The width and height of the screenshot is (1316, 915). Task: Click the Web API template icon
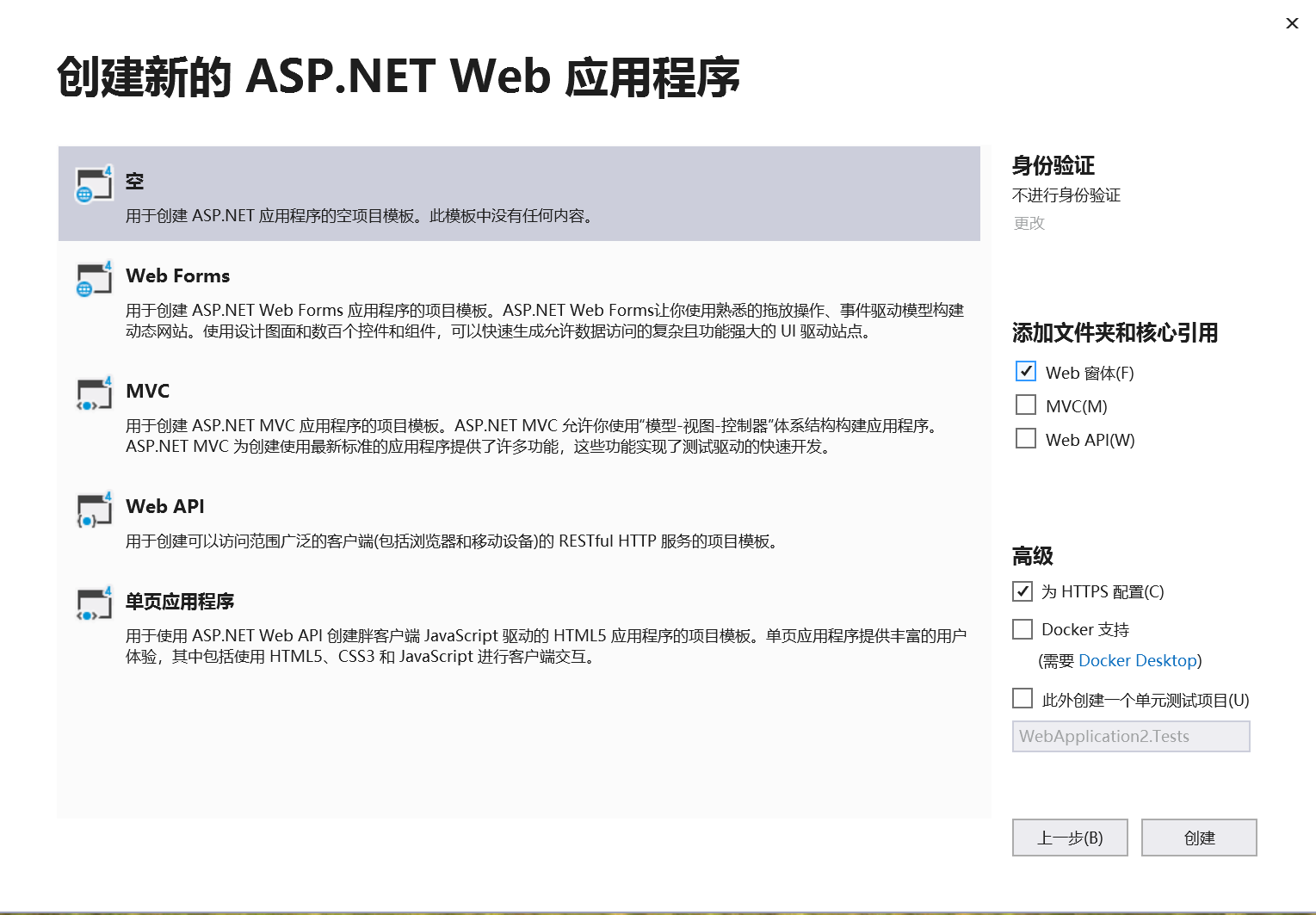pos(91,510)
